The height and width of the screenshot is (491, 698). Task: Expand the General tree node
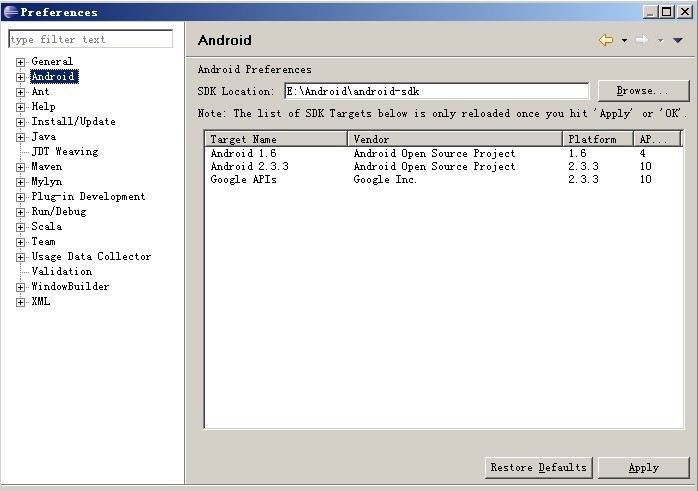tap(20, 62)
